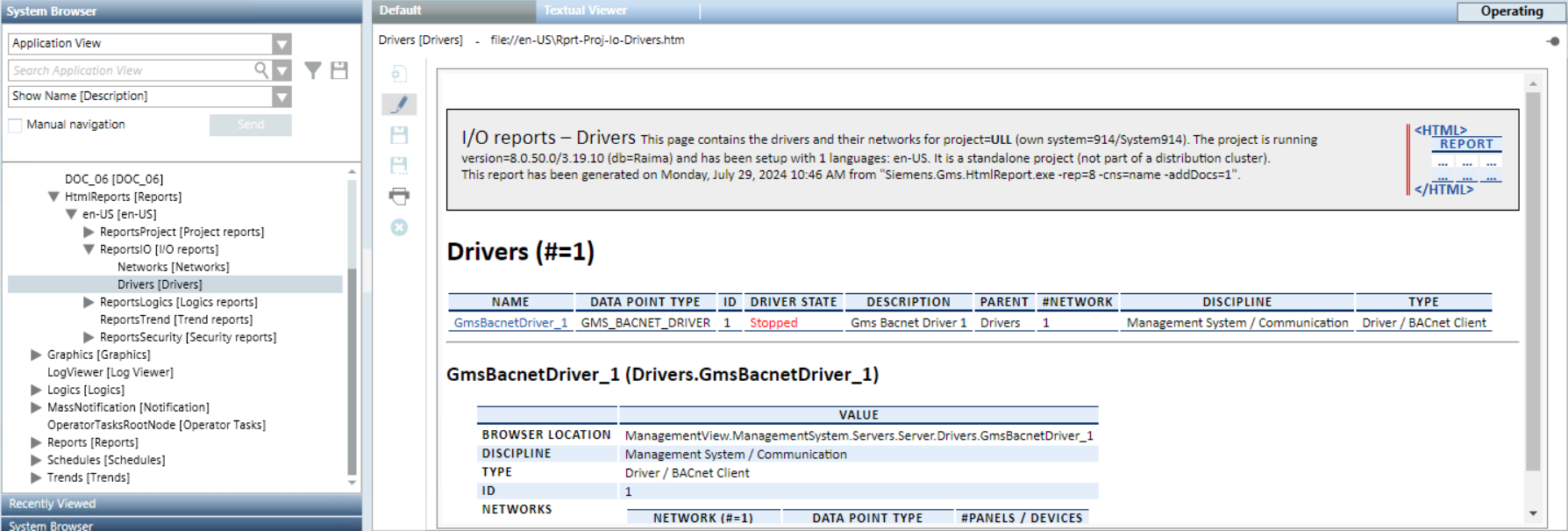The height and width of the screenshot is (531, 1568).
Task: Select the edit pen tool
Action: click(399, 104)
